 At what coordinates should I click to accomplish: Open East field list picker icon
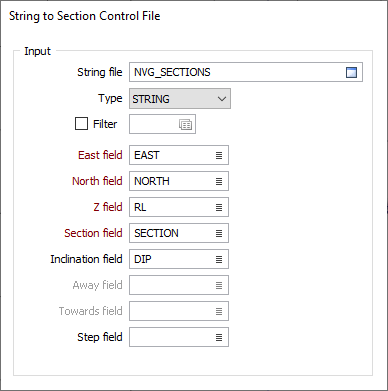(219, 155)
